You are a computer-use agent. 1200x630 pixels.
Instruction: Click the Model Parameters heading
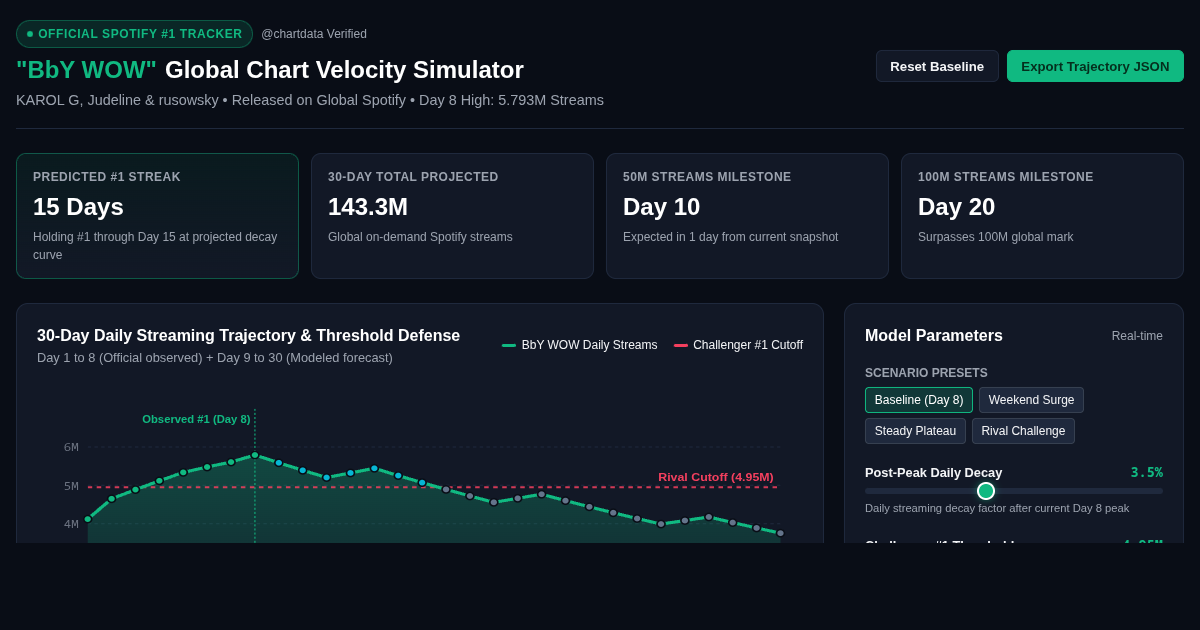pos(934,336)
